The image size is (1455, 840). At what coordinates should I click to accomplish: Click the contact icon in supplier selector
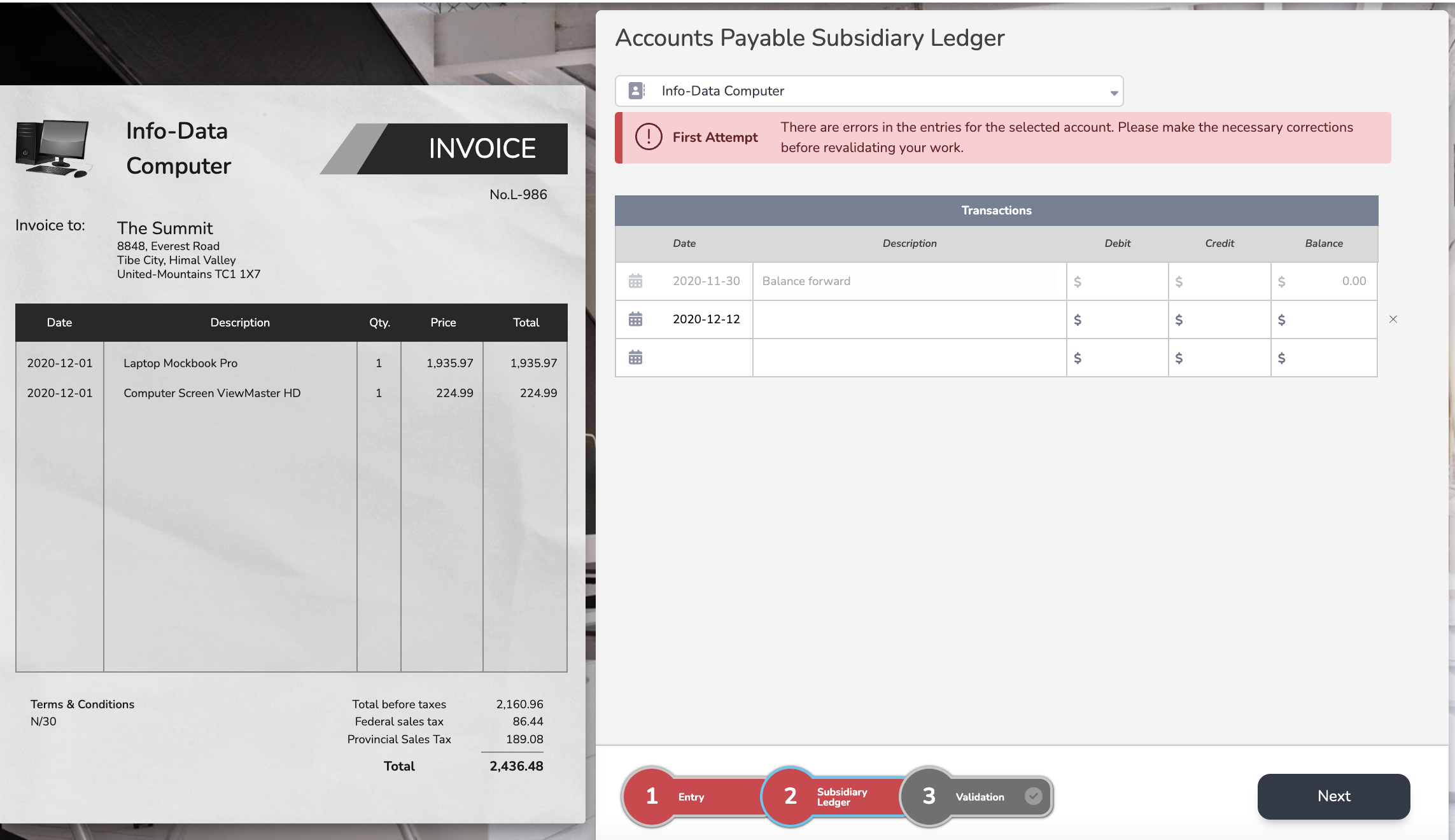click(x=636, y=91)
